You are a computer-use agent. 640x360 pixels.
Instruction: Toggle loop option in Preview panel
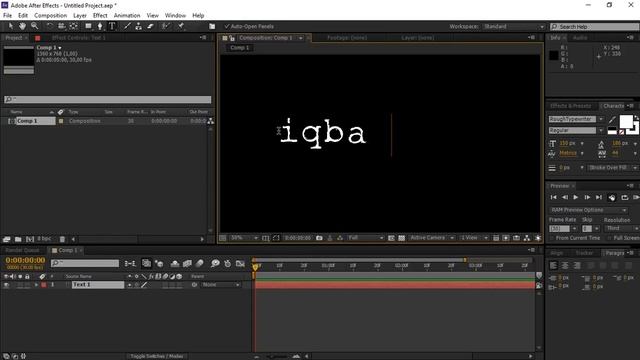pyautogui.click(x=624, y=198)
